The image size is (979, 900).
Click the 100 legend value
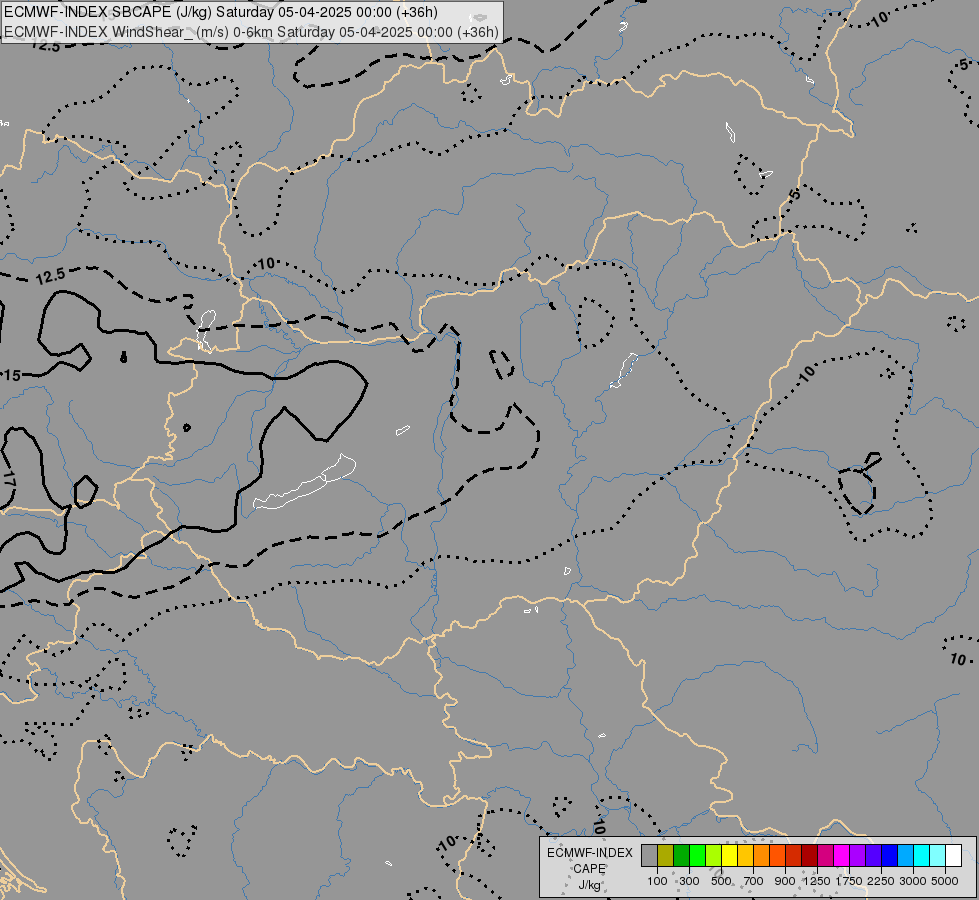(x=657, y=881)
